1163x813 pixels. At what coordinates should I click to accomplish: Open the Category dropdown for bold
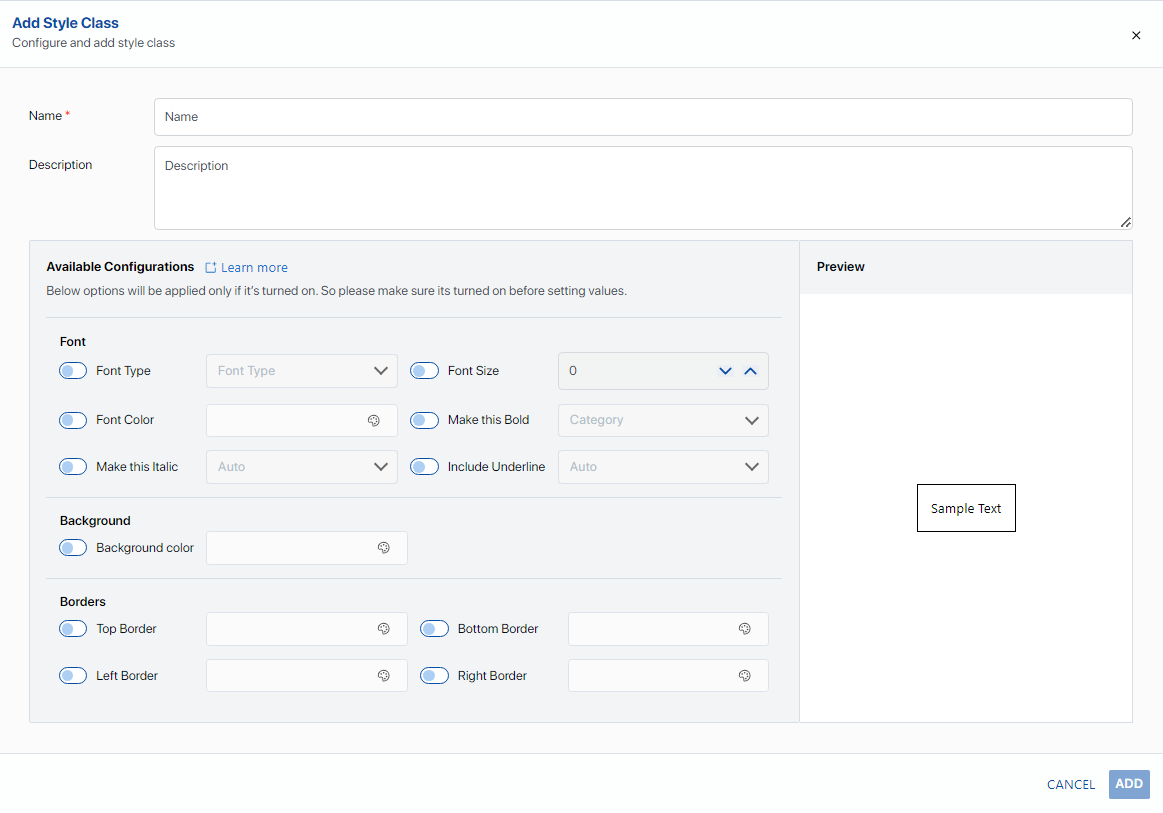(663, 420)
